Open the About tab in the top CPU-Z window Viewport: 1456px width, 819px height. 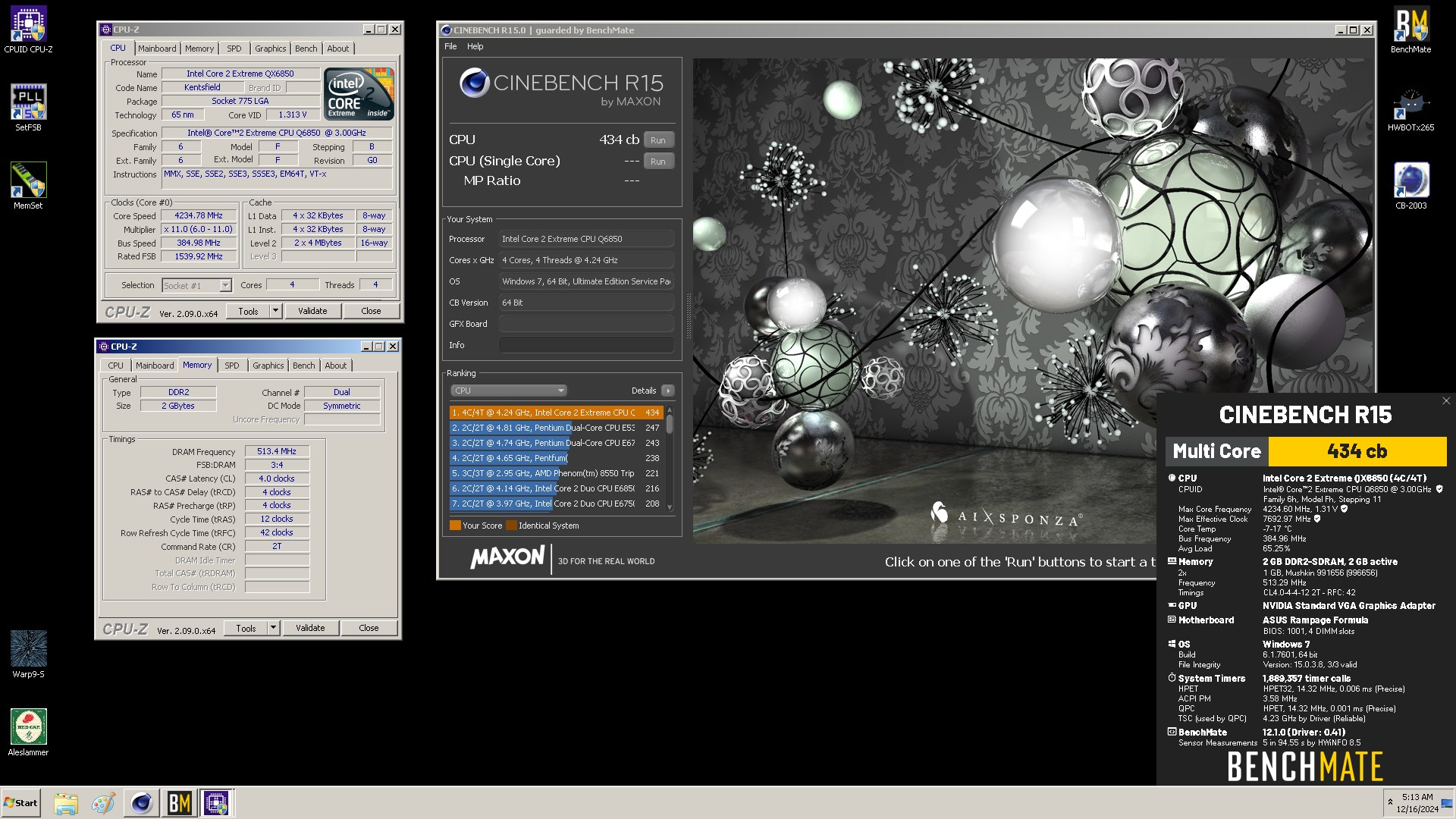click(338, 49)
